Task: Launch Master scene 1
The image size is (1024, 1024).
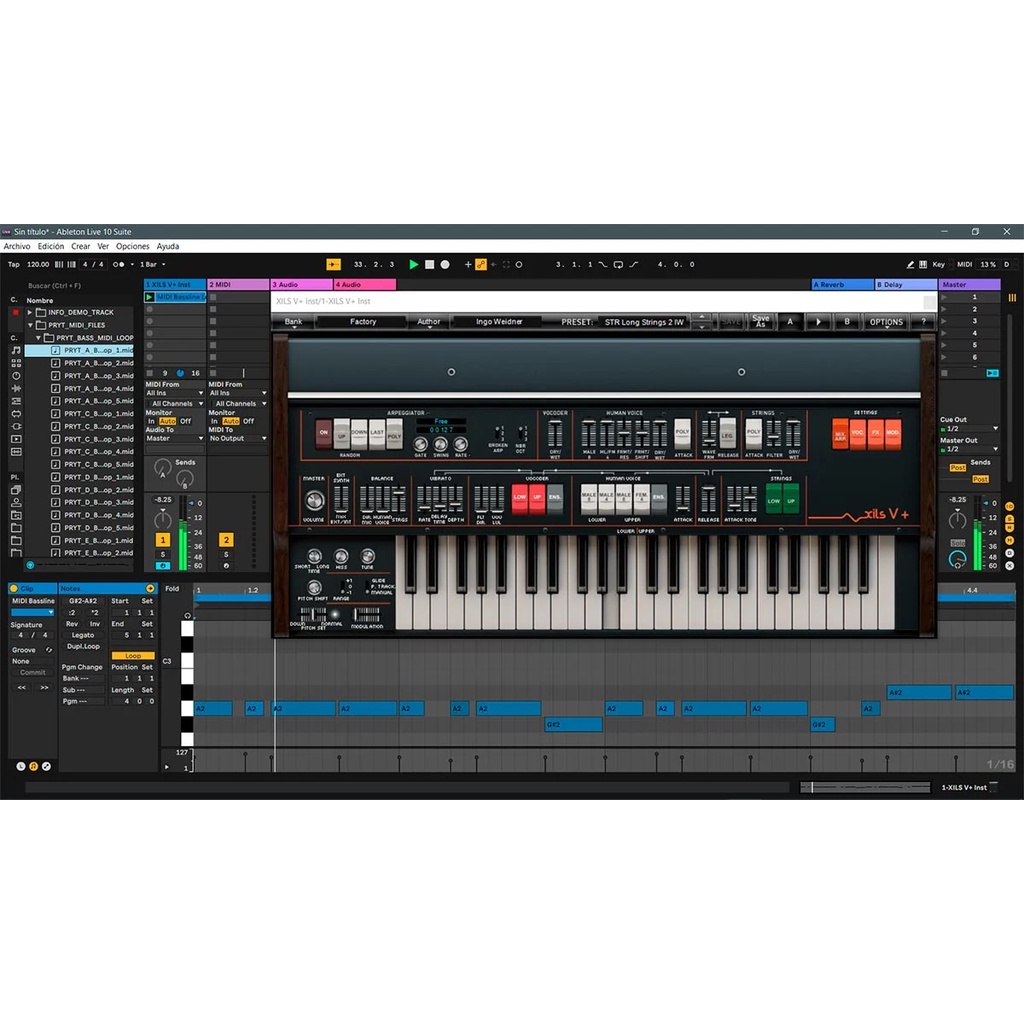Action: pos(944,297)
